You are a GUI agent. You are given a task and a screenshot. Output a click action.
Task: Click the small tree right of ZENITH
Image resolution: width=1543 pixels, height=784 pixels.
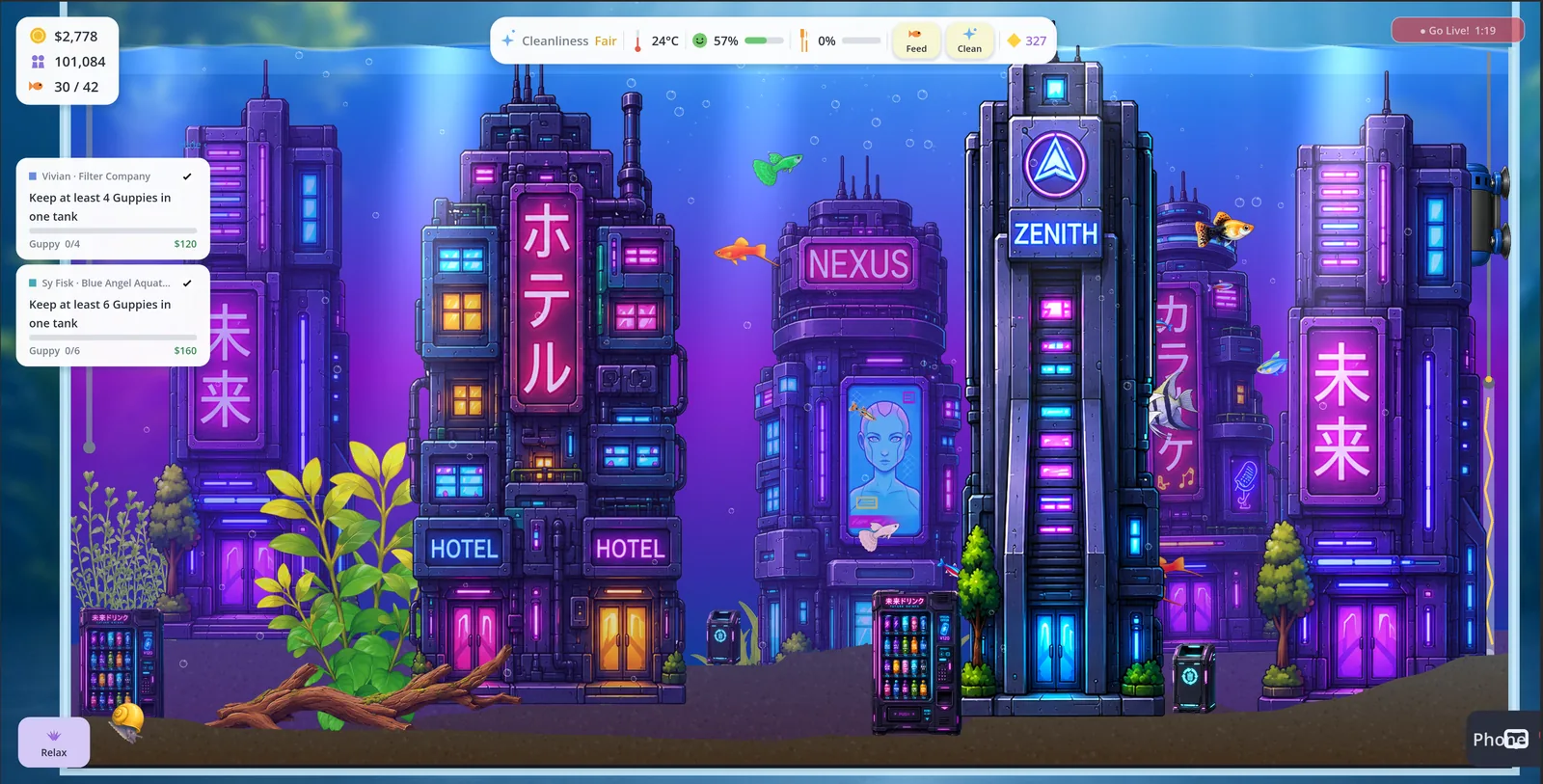1283,603
